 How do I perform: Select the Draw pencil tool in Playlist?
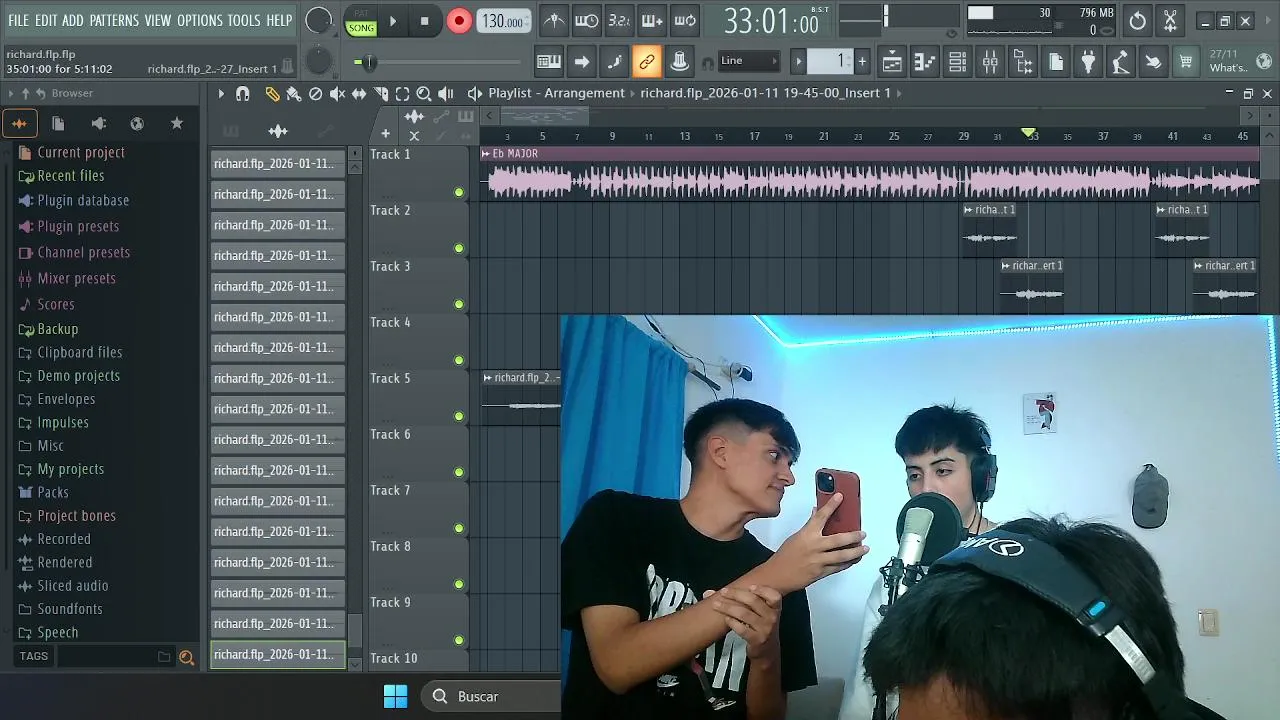[x=272, y=93]
